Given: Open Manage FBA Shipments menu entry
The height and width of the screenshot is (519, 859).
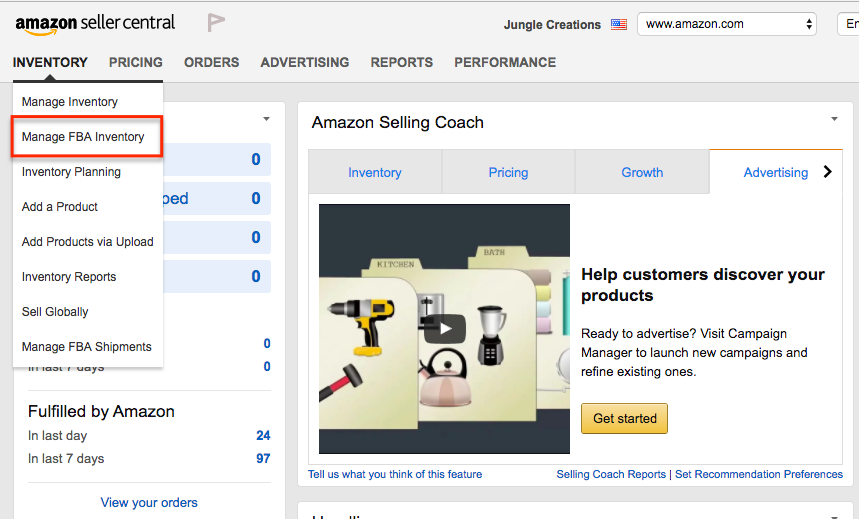Looking at the screenshot, I should (x=87, y=347).
